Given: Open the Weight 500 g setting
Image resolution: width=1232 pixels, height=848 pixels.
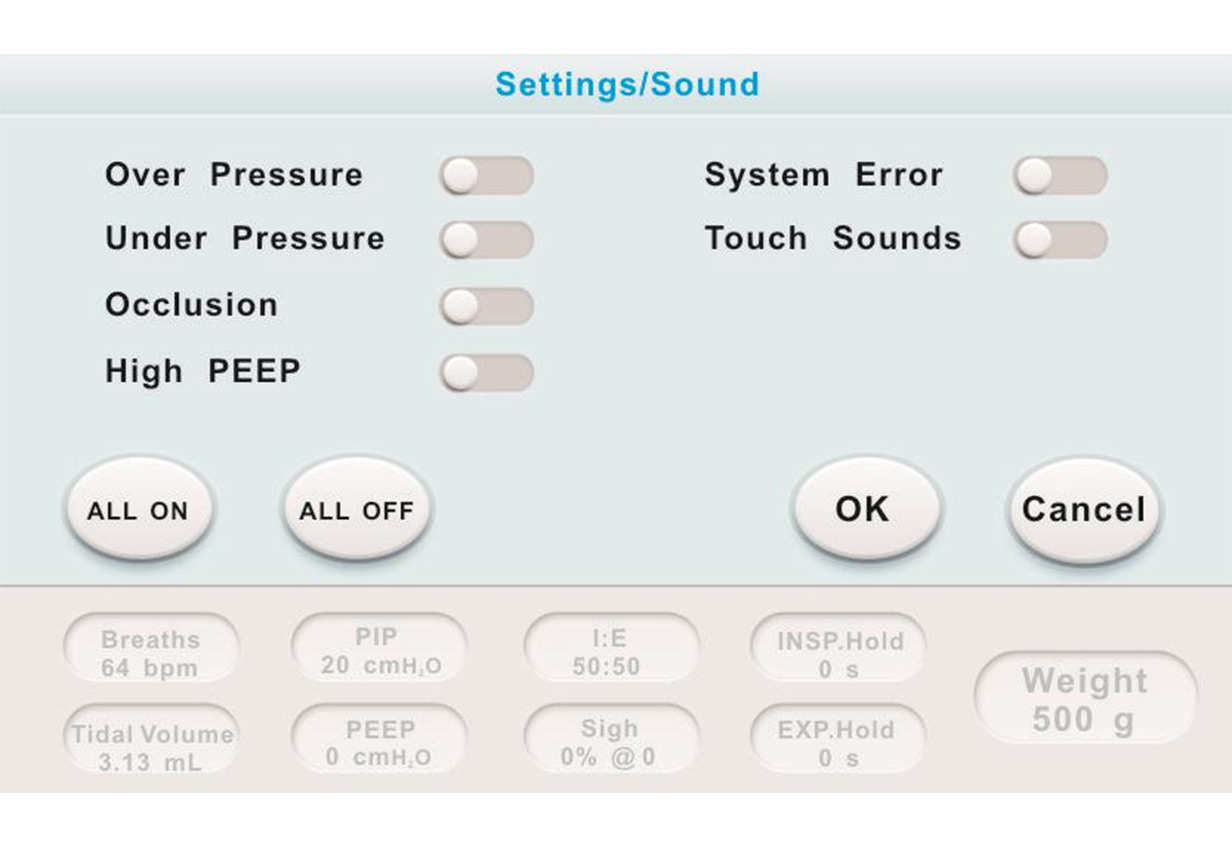Looking at the screenshot, I should (x=1085, y=699).
